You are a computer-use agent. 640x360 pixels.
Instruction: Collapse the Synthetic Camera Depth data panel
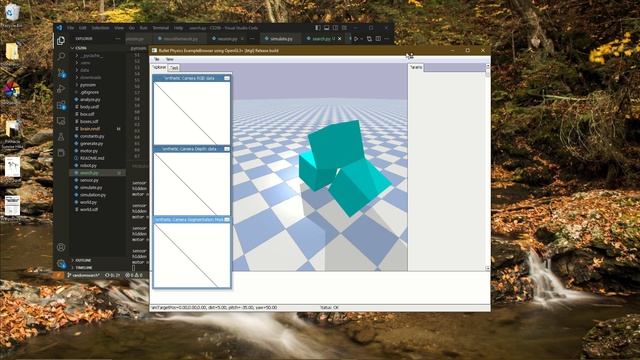coord(227,149)
